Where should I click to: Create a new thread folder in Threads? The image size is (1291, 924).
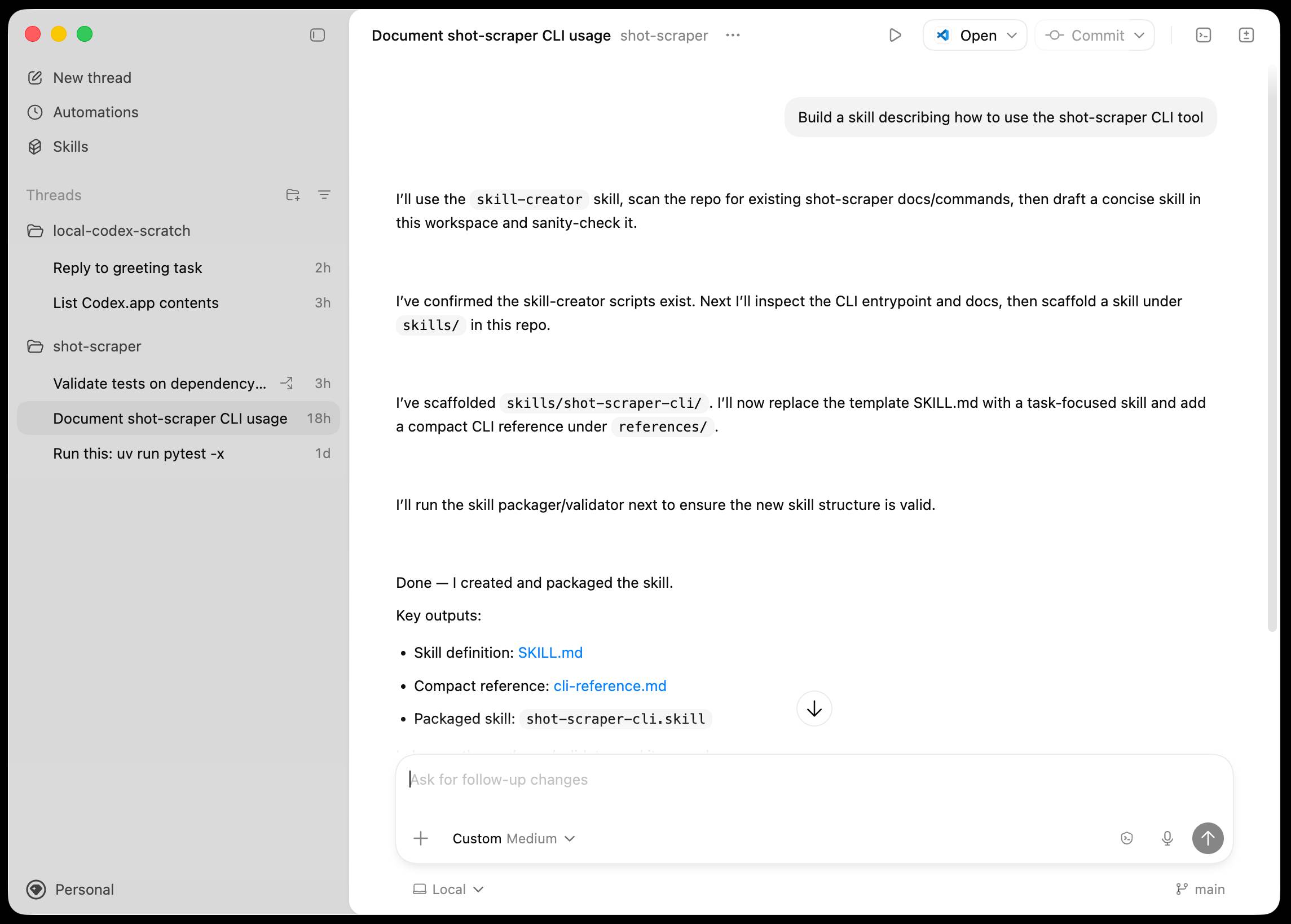click(x=293, y=195)
